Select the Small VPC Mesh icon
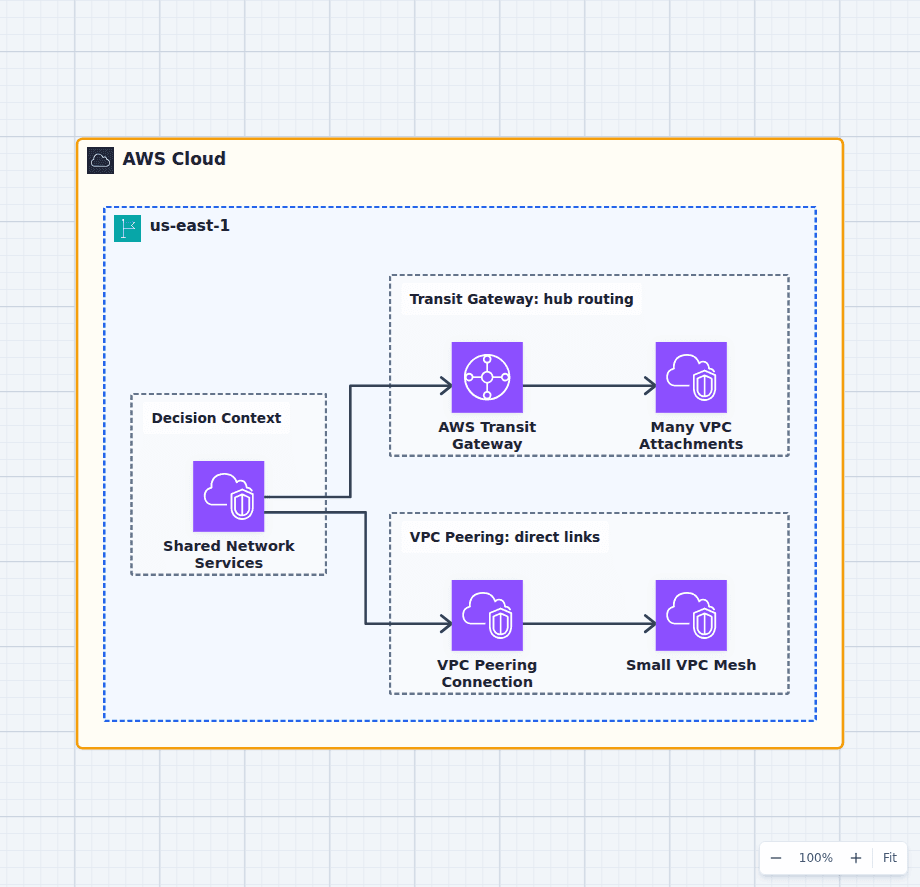Image resolution: width=920 pixels, height=887 pixels. click(x=691, y=615)
